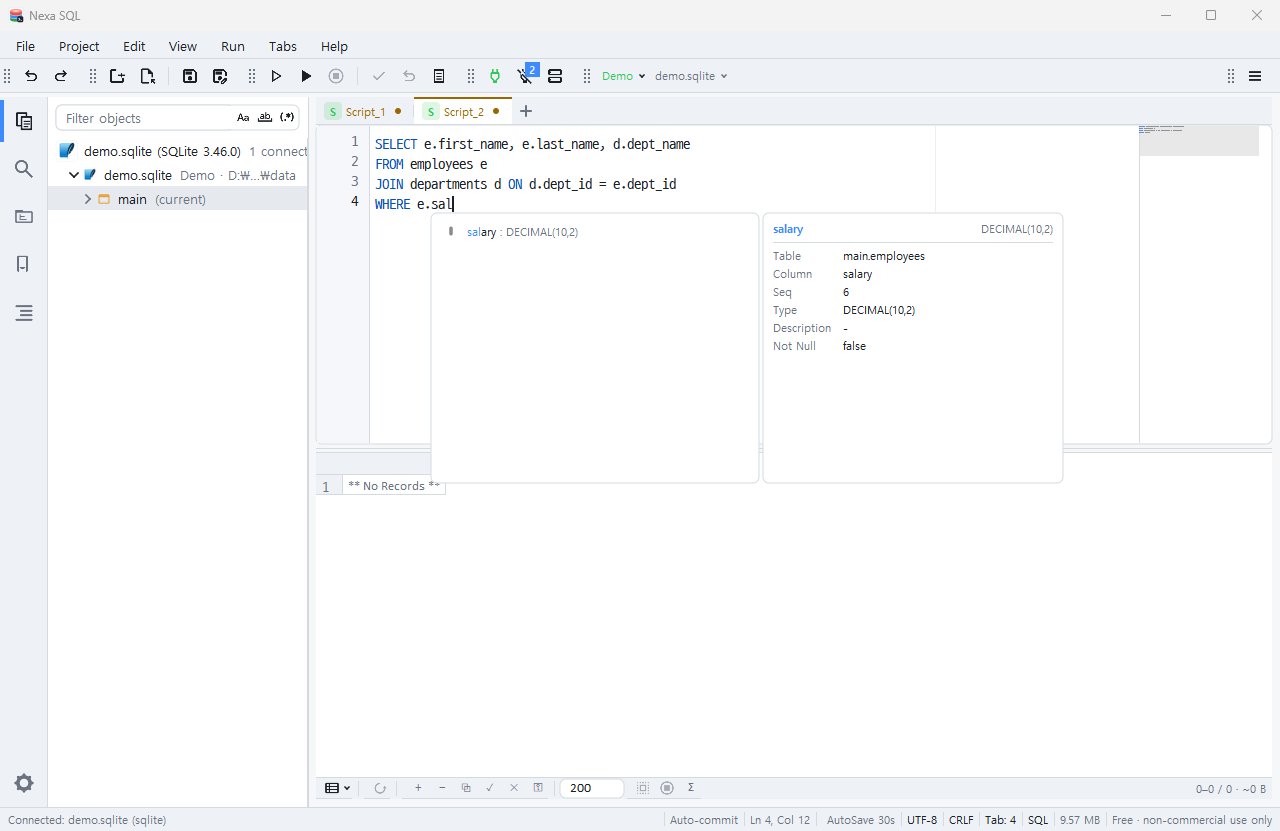The width and height of the screenshot is (1280, 831).
Task: Toggle case-sensitive Aa filter option
Action: [243, 118]
